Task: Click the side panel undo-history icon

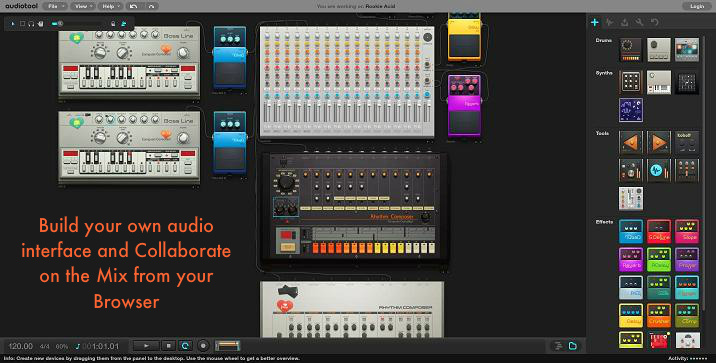Action: (655, 22)
